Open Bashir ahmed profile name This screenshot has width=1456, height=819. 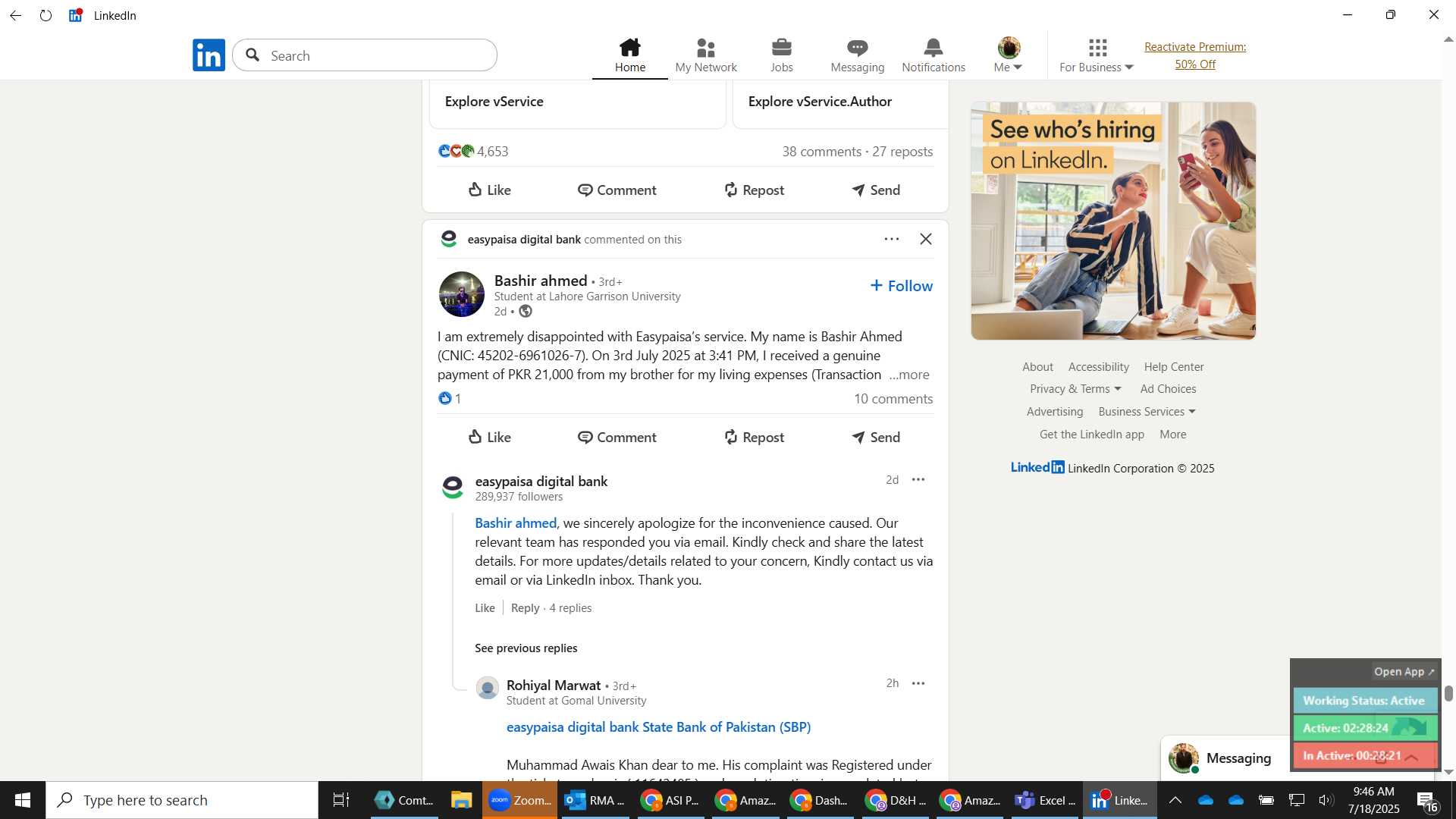[x=541, y=281]
